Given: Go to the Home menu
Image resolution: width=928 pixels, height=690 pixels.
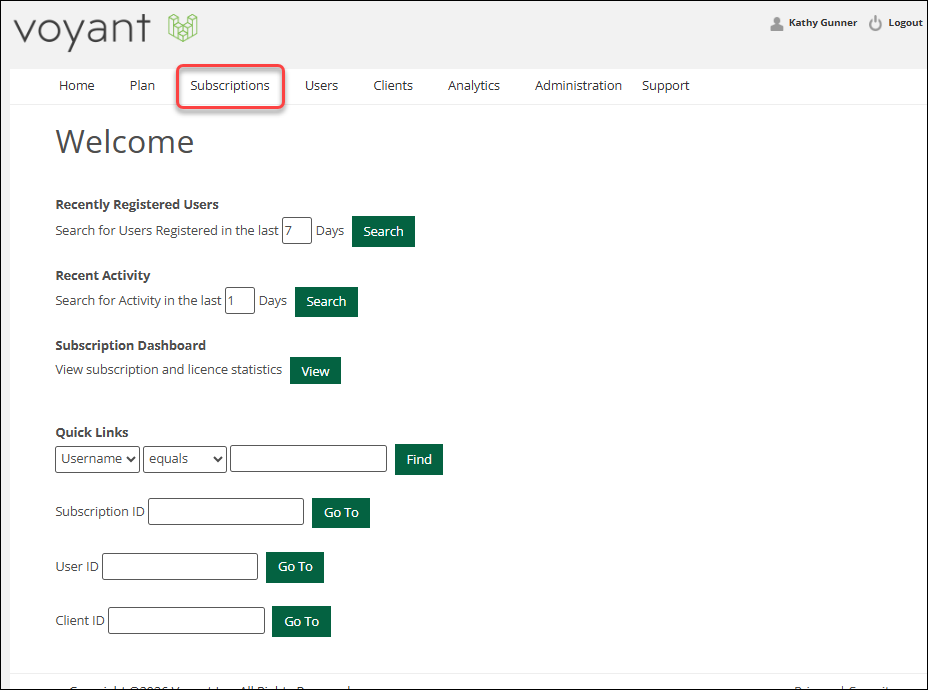Looking at the screenshot, I should click(x=76, y=86).
